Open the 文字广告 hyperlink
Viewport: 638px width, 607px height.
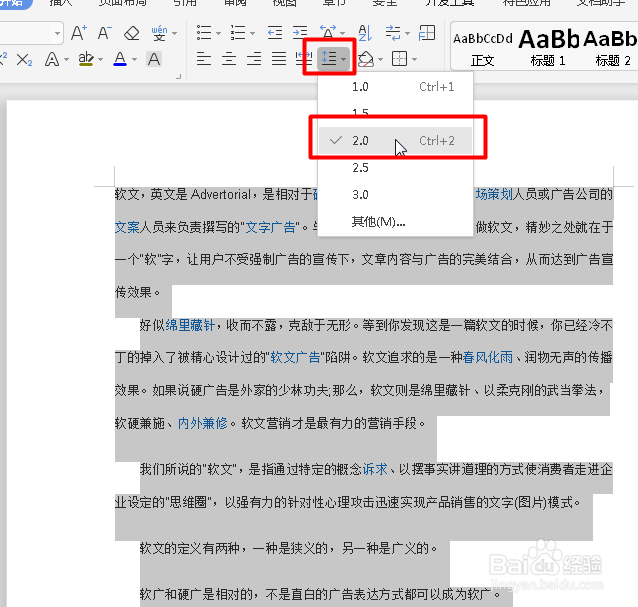(x=271, y=227)
